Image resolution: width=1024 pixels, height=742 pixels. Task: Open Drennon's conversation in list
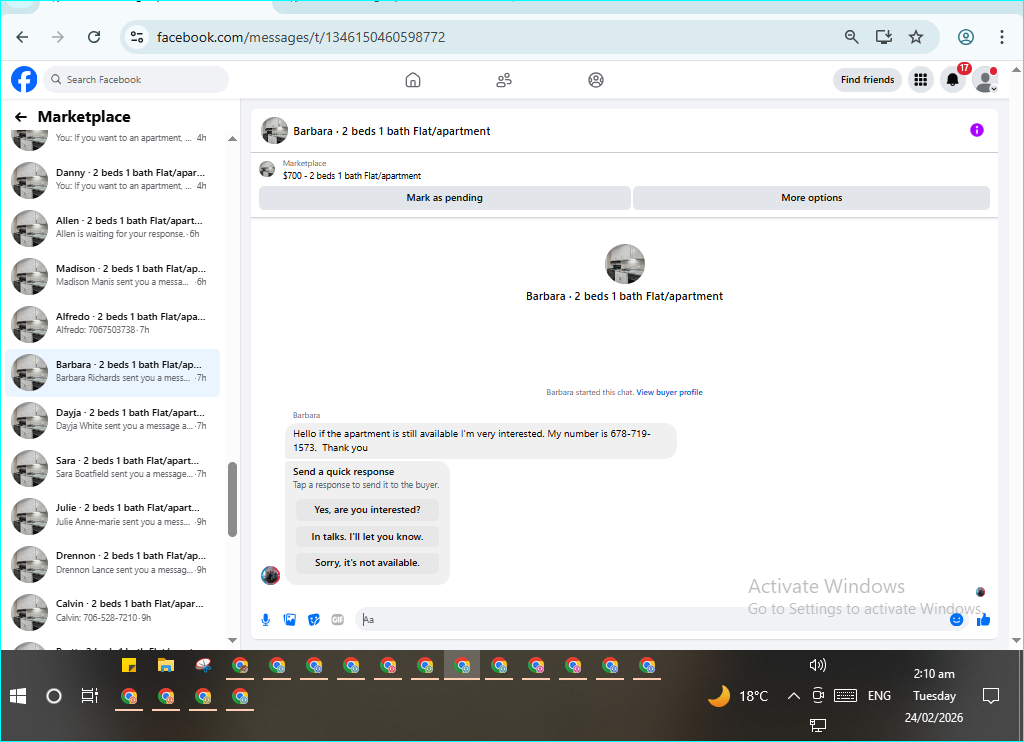click(112, 563)
